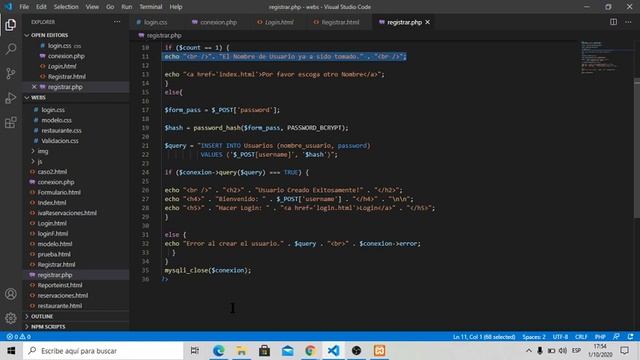
Task: Expand the img folder
Action: tap(42, 151)
